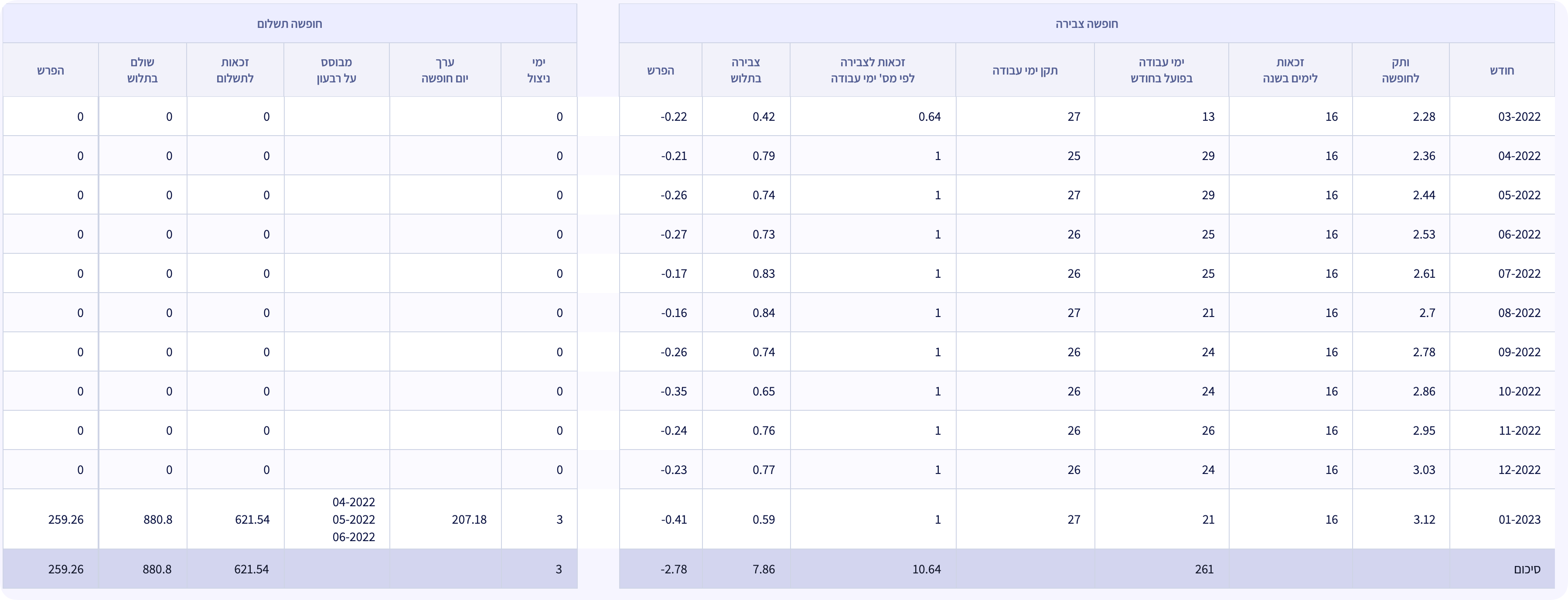The height and width of the screenshot is (600, 1568).
Task: Select the 03-2022 month cell
Action: pos(1519,116)
